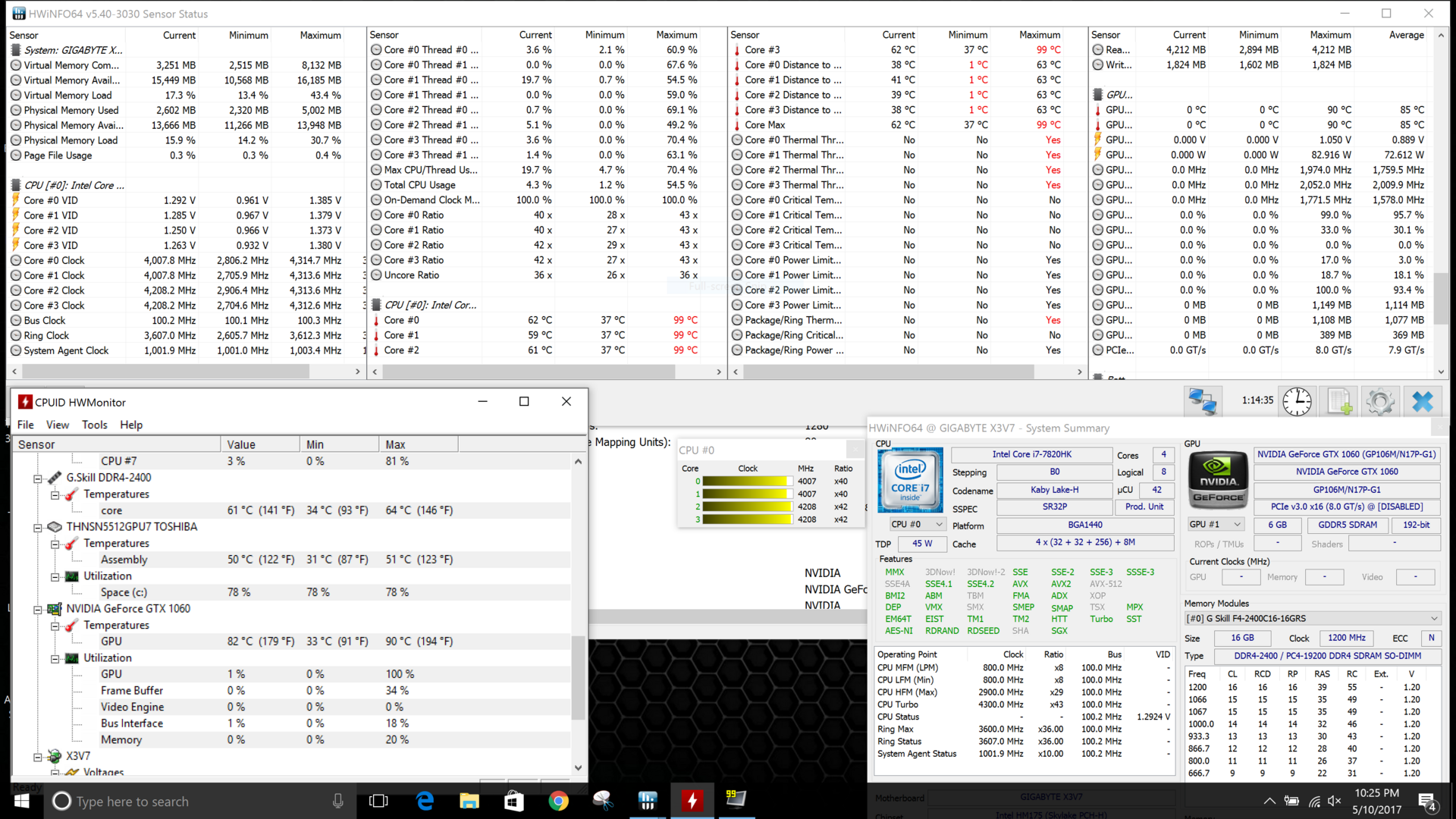Click the network remote monitoring icon in HWiNFO
1456x819 pixels.
[x=1203, y=401]
